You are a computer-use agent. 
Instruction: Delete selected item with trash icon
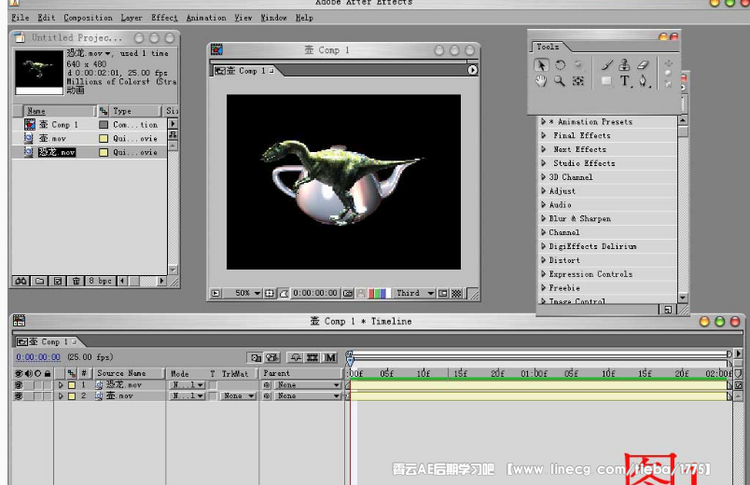point(76,281)
